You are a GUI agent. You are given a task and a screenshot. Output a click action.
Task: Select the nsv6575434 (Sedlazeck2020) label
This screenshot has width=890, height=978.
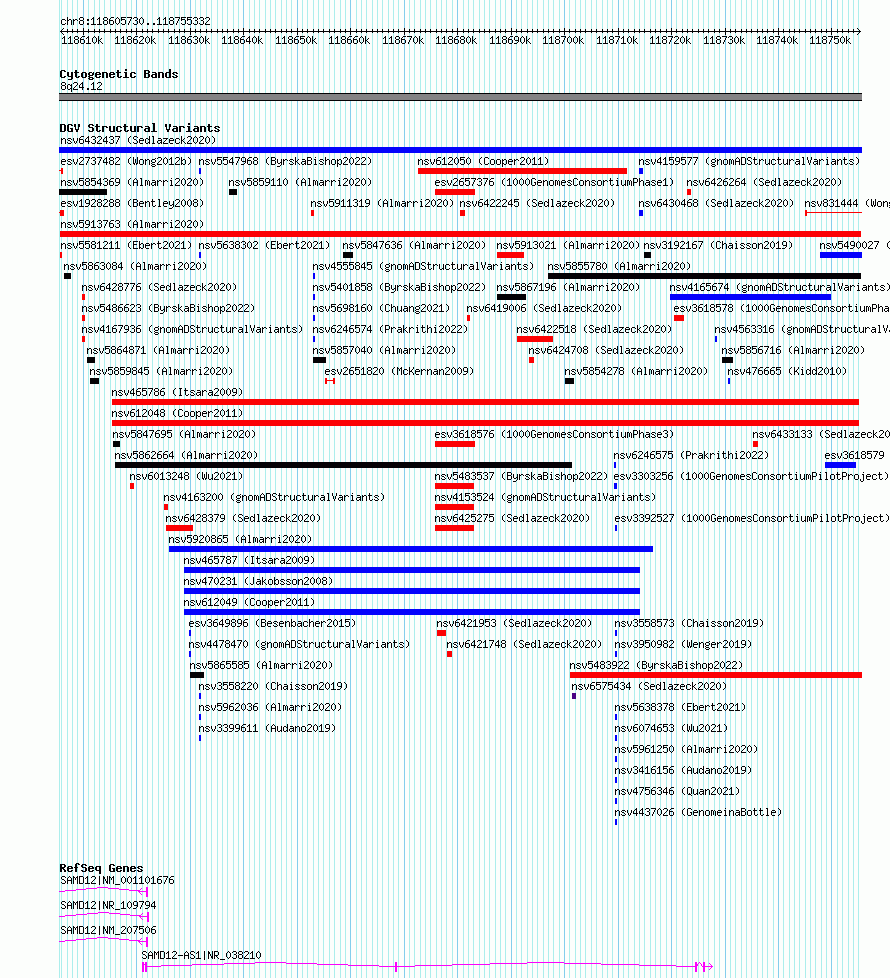649,686
